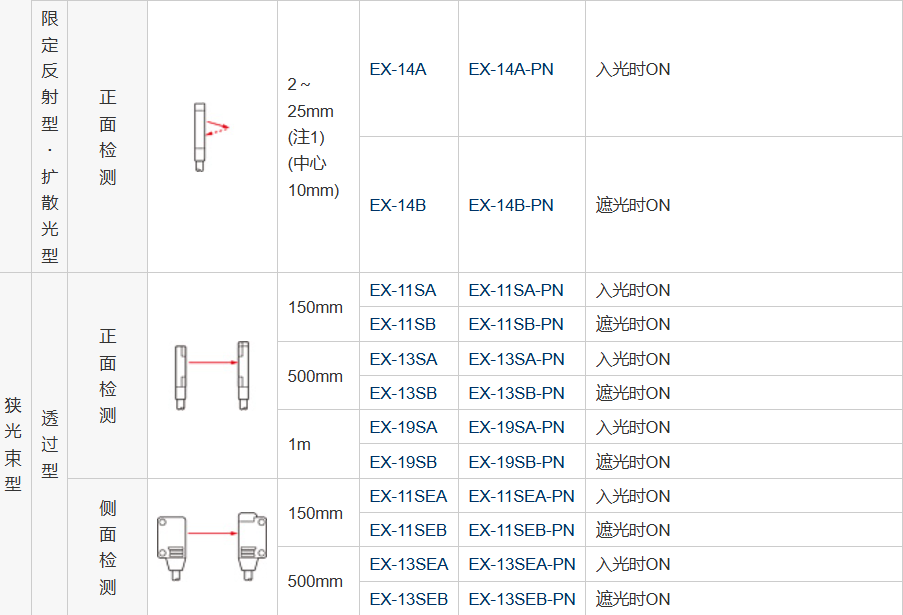Open the EX-19SB-PN link
Viewport: 903px width, 615px height.
(x=517, y=462)
